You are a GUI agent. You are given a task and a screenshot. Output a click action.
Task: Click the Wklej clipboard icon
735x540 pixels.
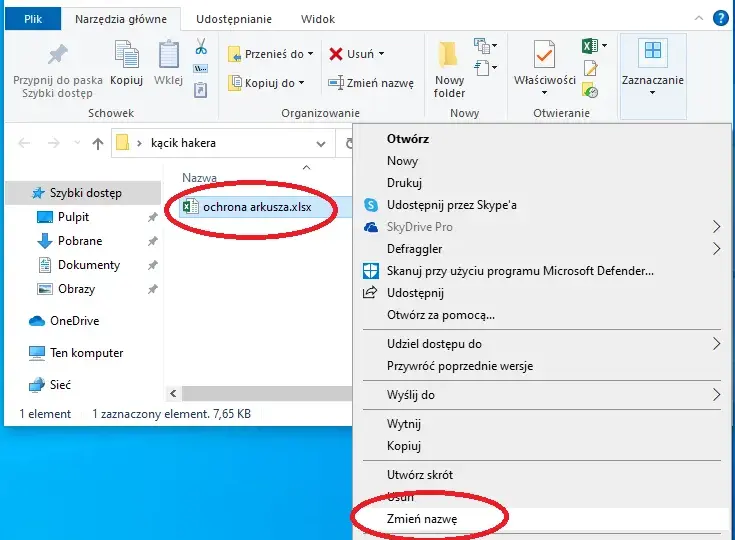[x=168, y=54]
